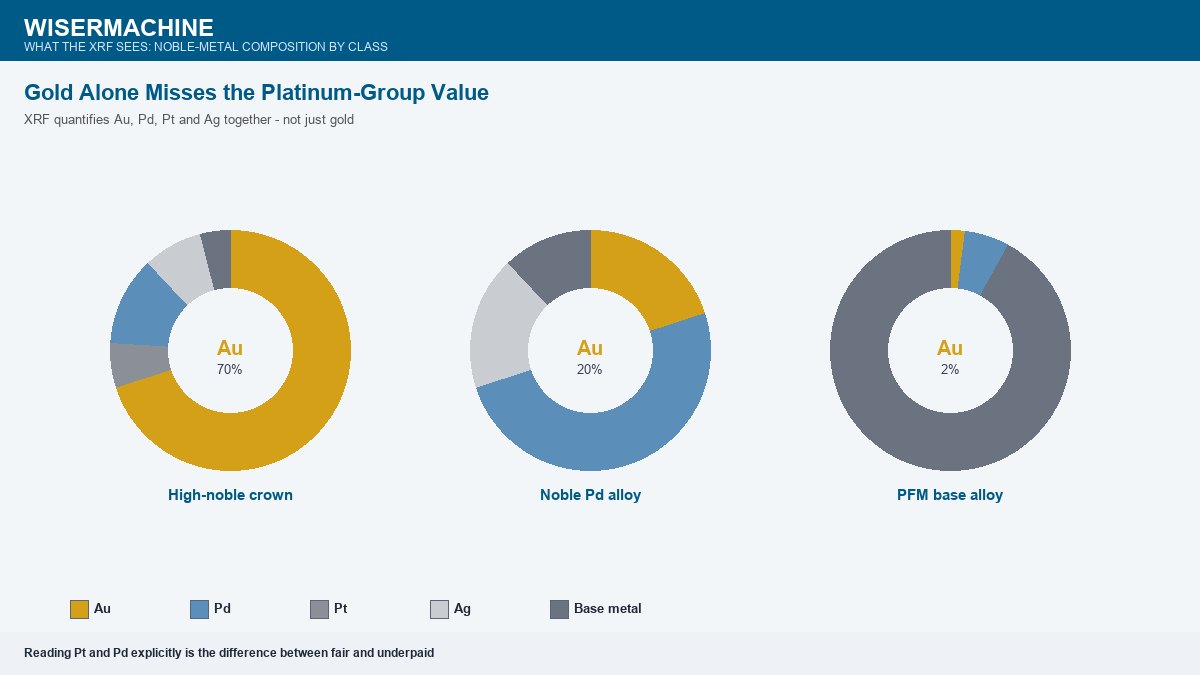Click the 'PFM base alloy' chart label
This screenshot has height=675, width=1200.
(950, 495)
